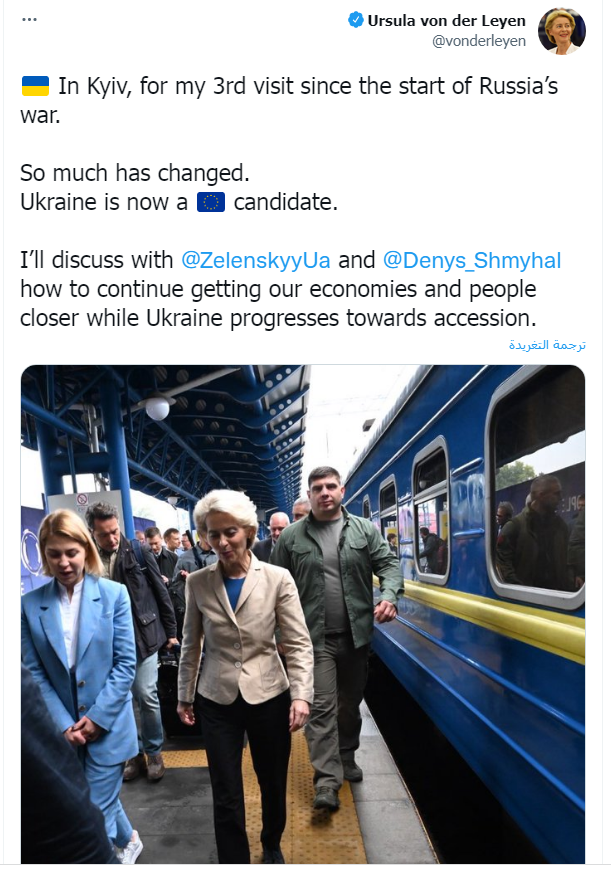Open Ursula von der Leyen's profile avatar
The width and height of the screenshot is (611, 876).
pyautogui.click(x=561, y=31)
